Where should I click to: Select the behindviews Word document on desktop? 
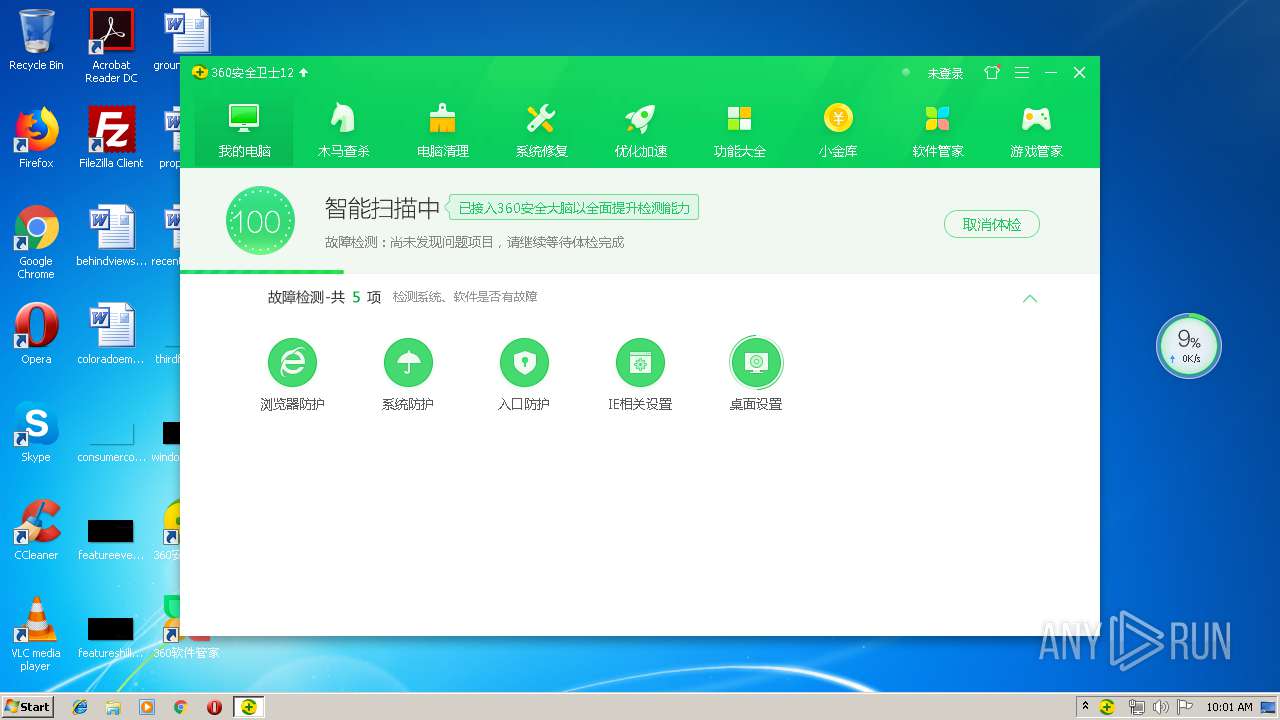(x=111, y=236)
